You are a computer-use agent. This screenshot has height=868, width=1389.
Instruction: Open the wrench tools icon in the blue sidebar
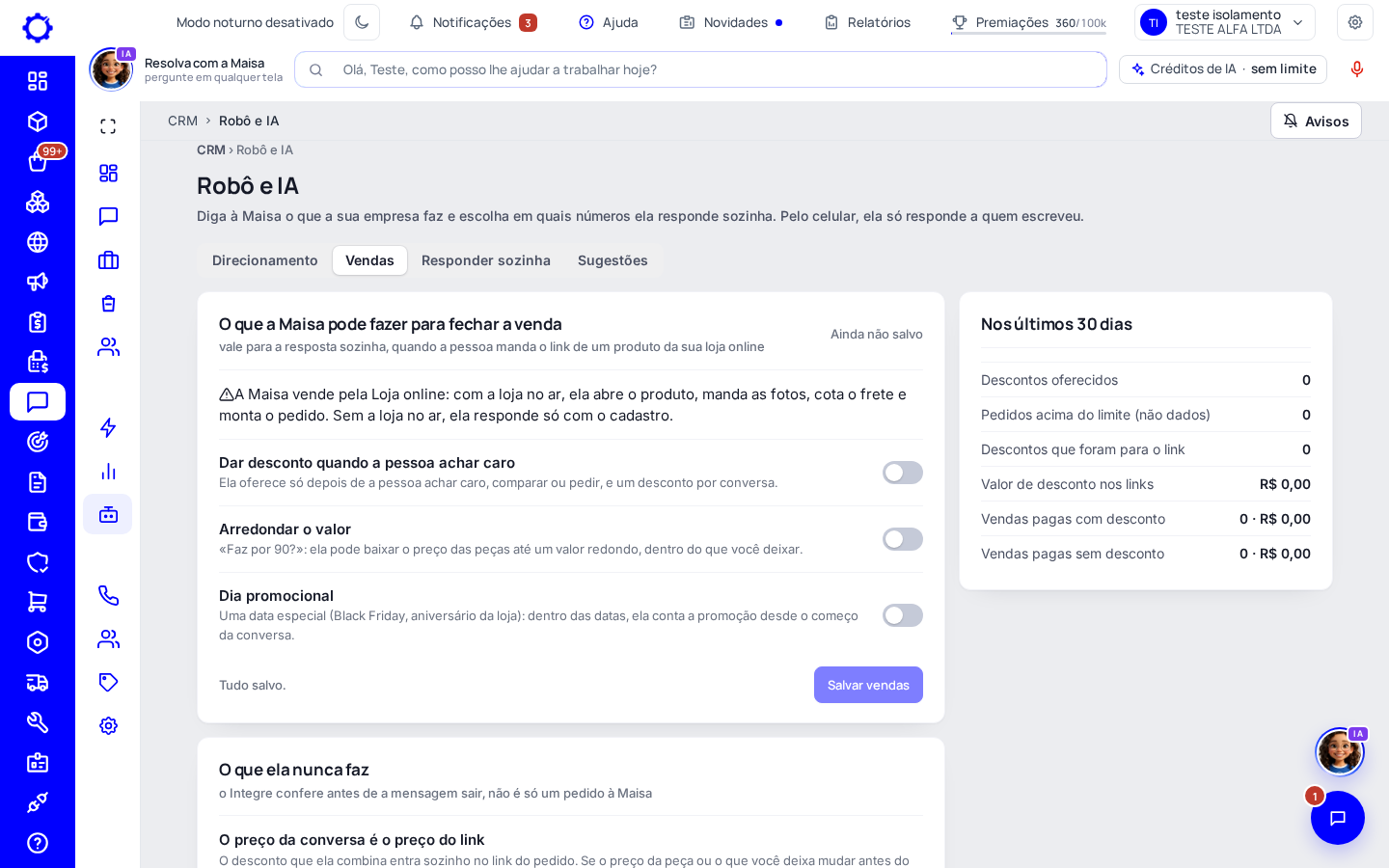coord(38,722)
